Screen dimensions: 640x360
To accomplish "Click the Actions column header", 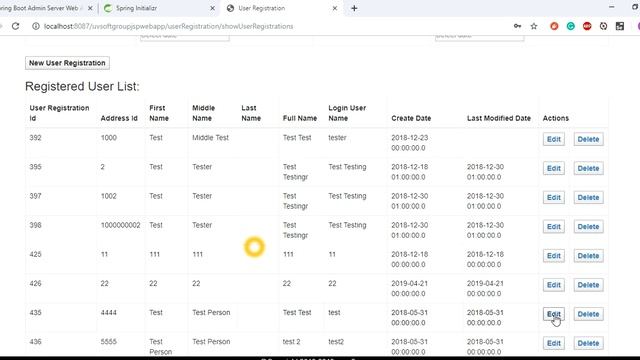I will coord(556,118).
